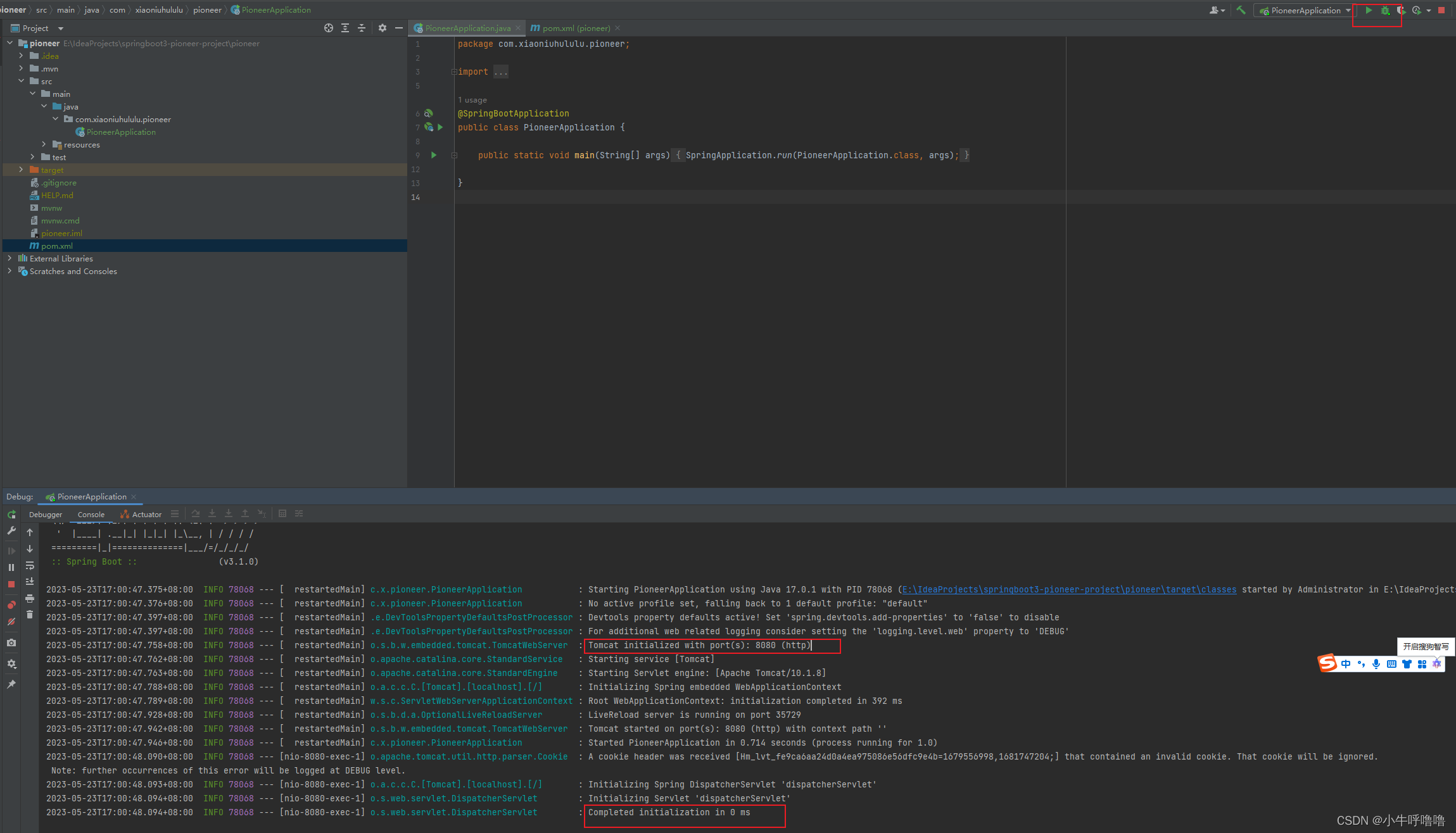View breakpoints using the double red circles icon
The height and width of the screenshot is (833, 1456).
(11, 605)
